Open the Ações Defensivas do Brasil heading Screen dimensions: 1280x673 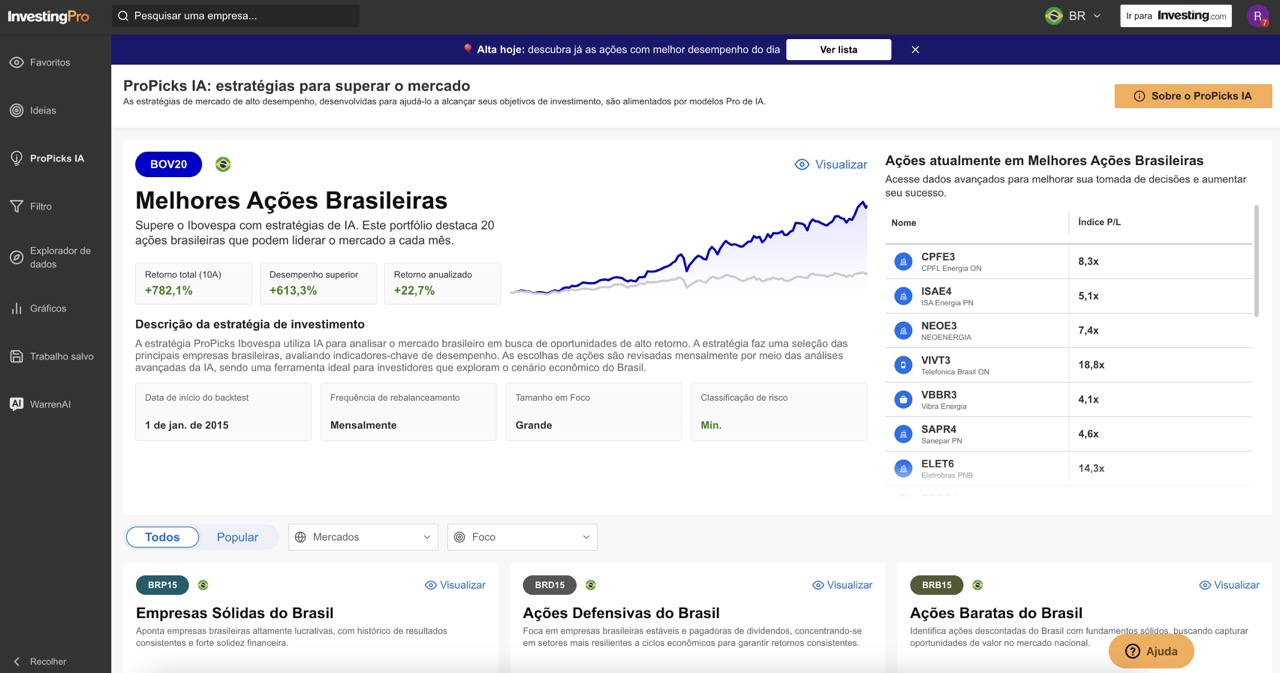click(x=621, y=613)
